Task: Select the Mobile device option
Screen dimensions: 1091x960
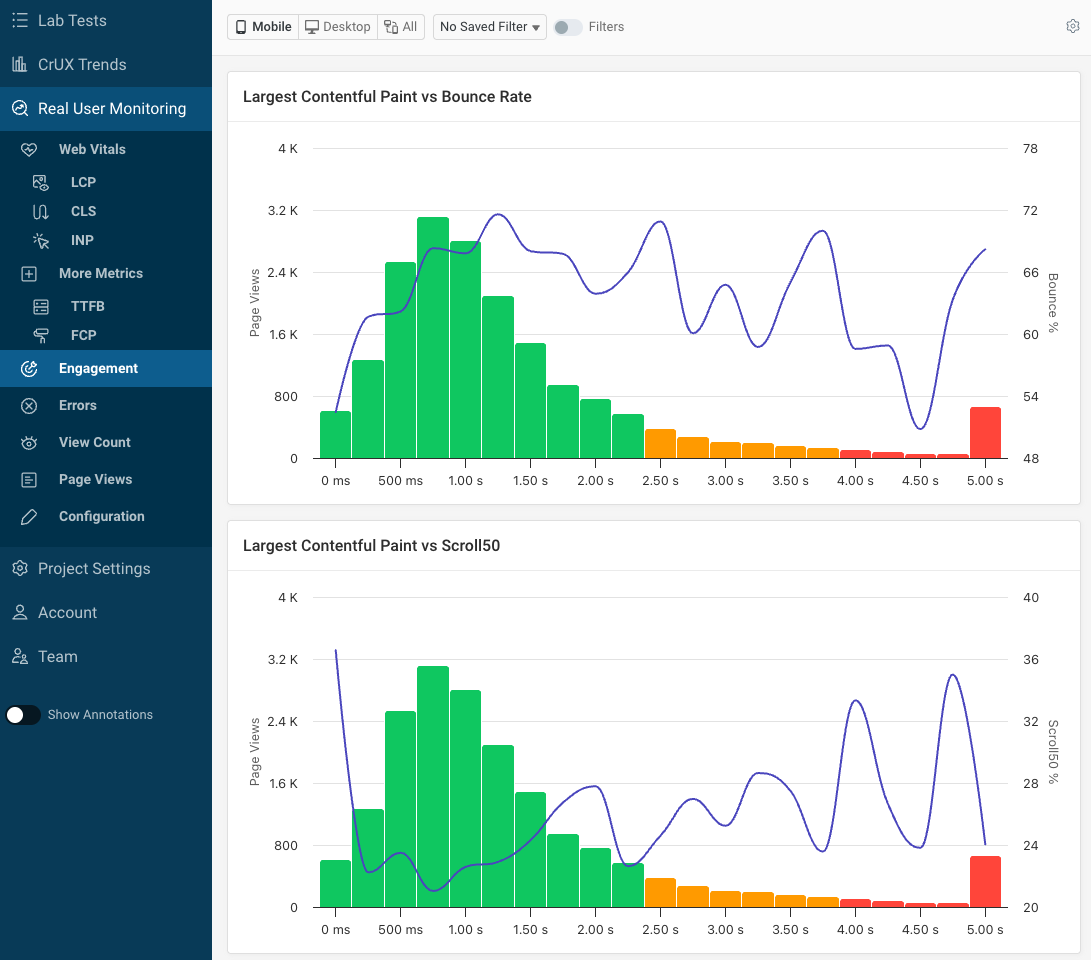Action: click(263, 27)
